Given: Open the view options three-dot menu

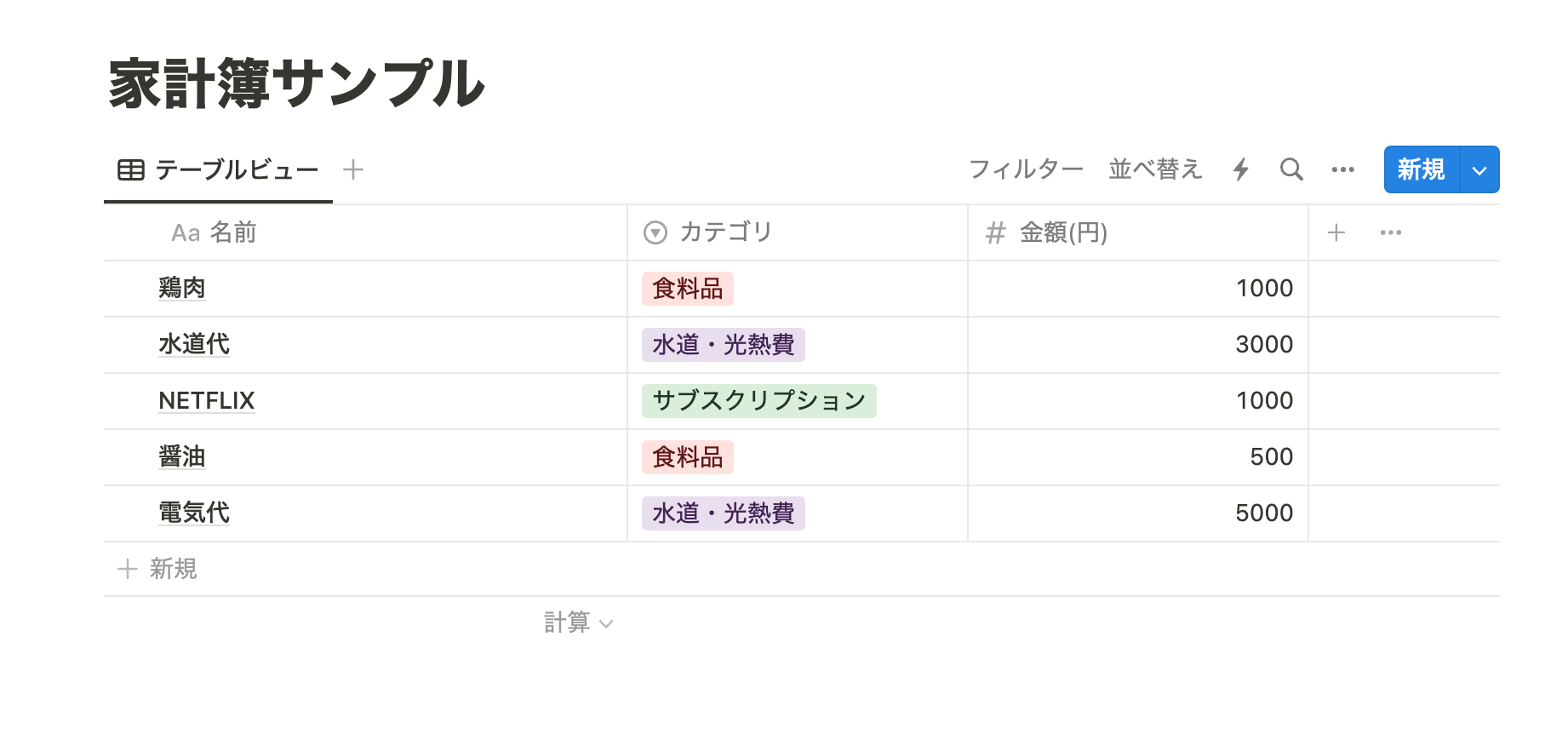Looking at the screenshot, I should coord(1342,169).
